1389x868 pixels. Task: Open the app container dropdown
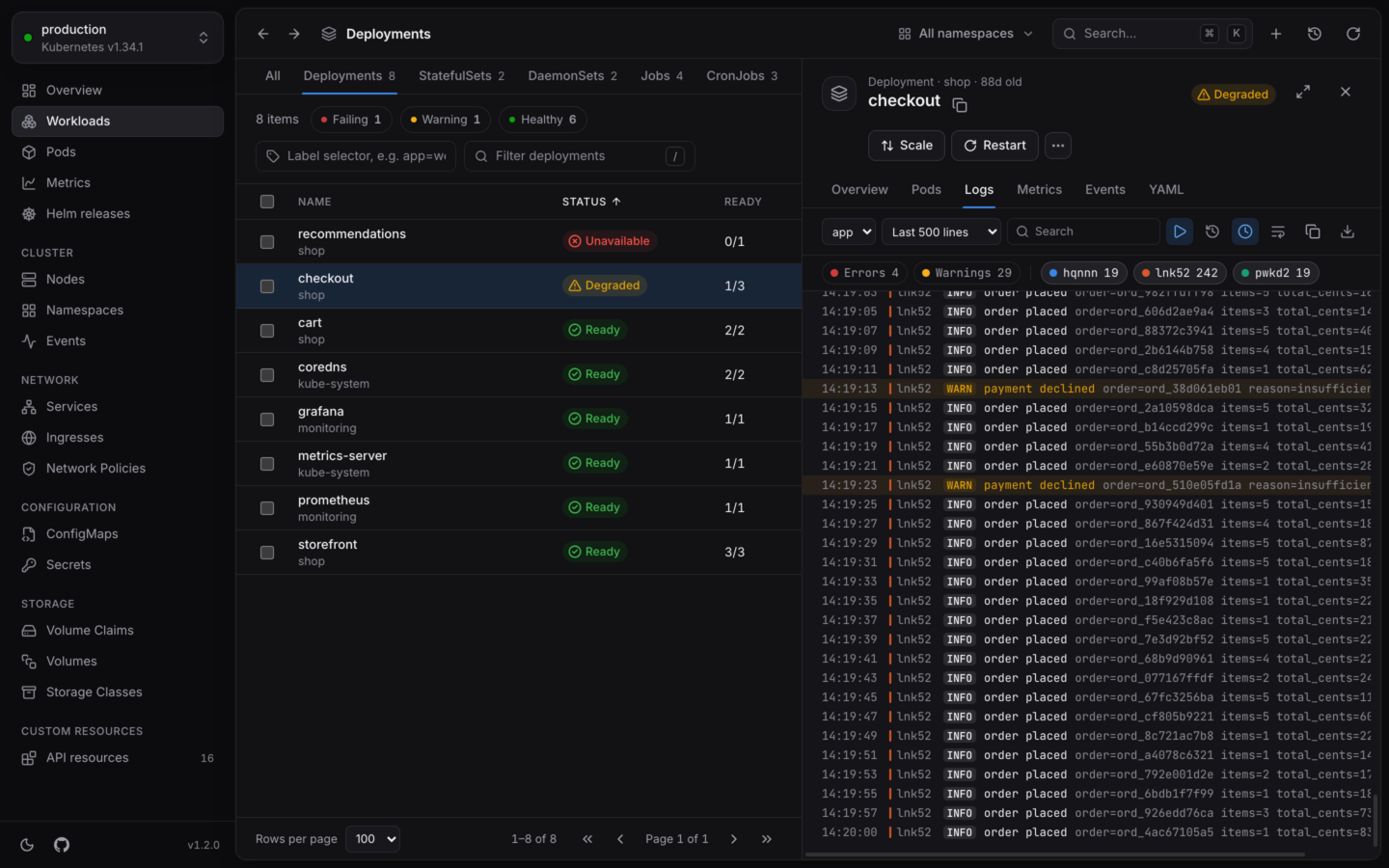[849, 231]
